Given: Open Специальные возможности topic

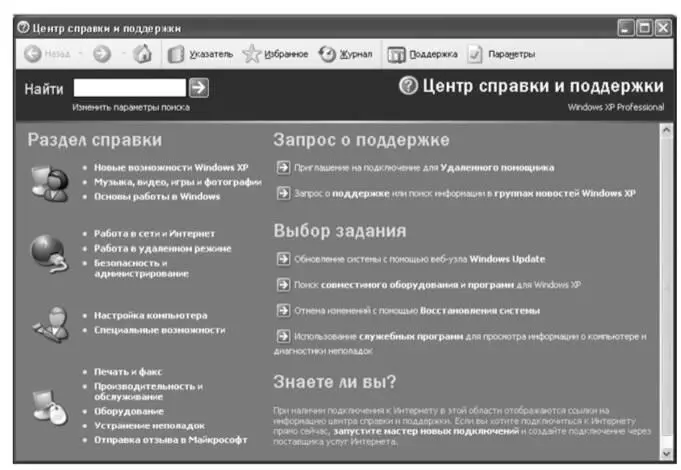Looking at the screenshot, I should coord(159,330).
